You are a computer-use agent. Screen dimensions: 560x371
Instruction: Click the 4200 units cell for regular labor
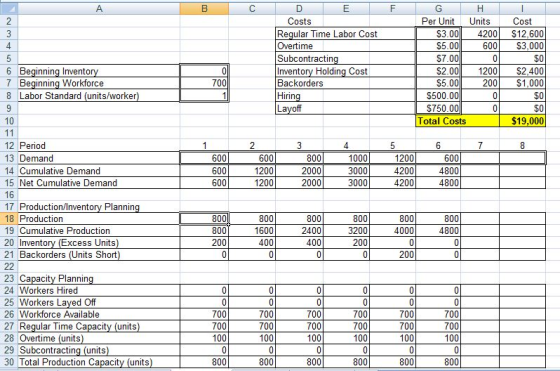pyautogui.click(x=480, y=34)
